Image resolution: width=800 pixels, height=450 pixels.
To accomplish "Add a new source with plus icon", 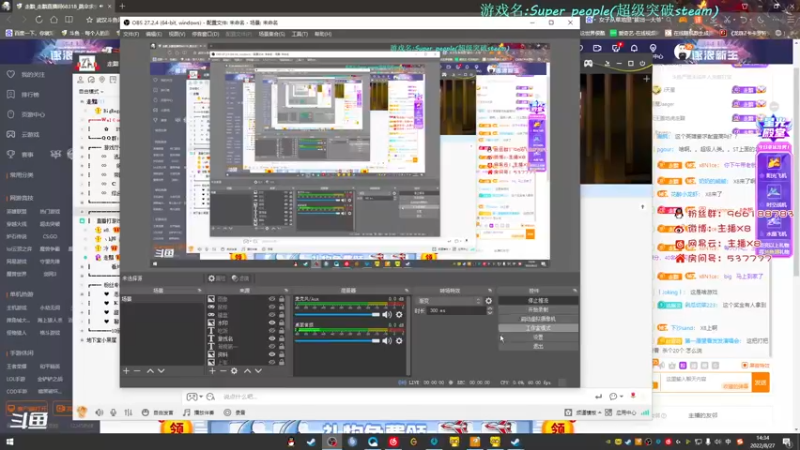I will tap(212, 371).
